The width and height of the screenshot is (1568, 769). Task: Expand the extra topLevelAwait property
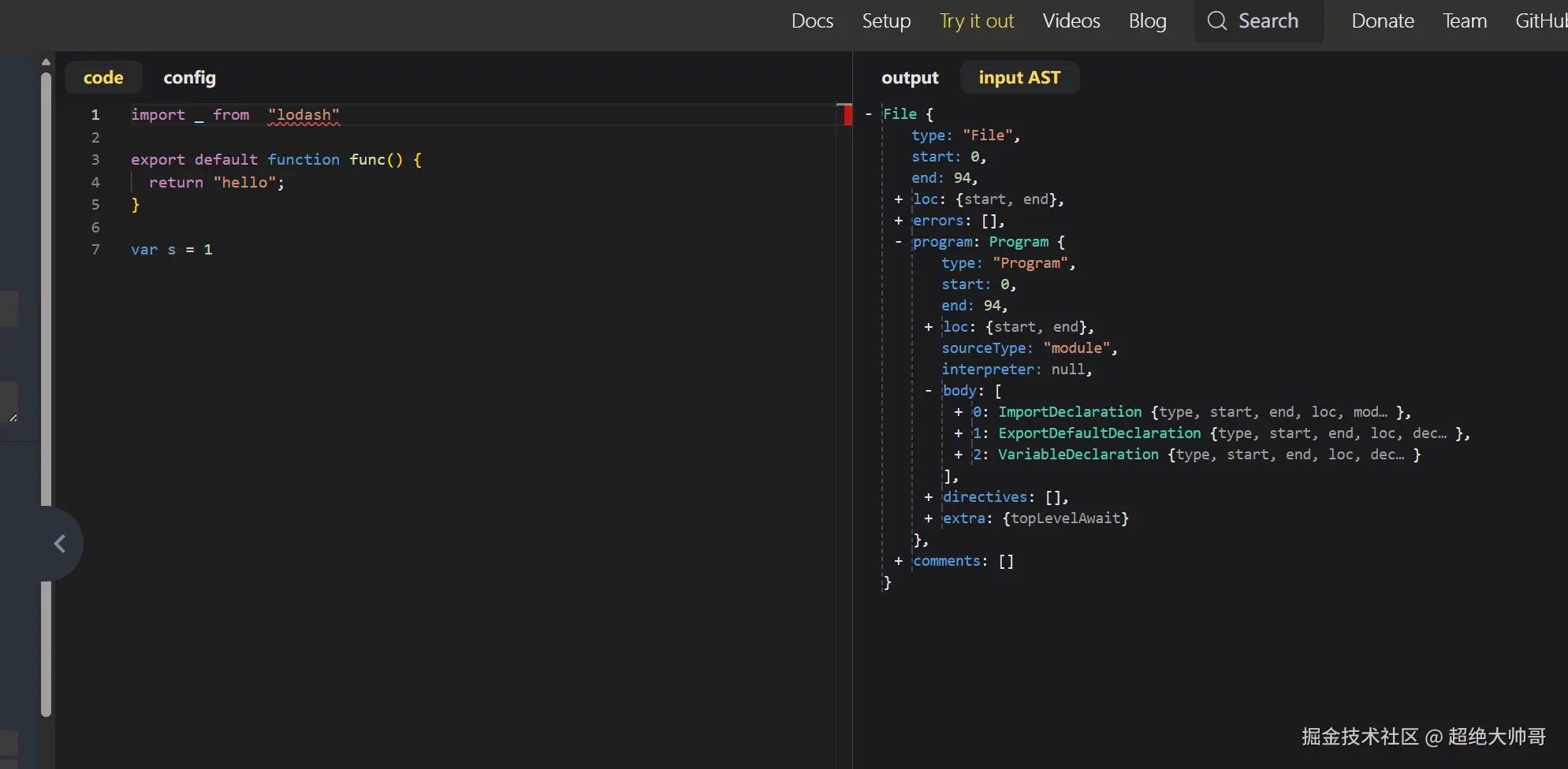coord(928,518)
